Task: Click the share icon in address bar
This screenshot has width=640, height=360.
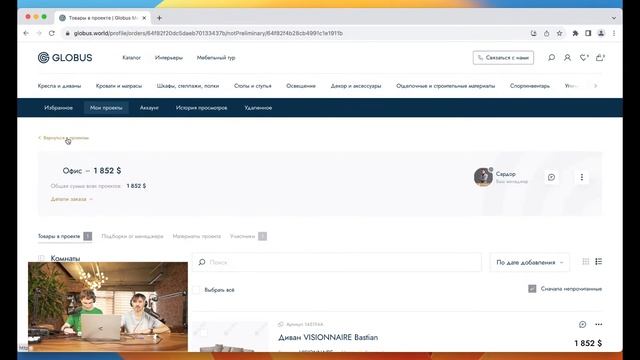Action: pos(547,33)
